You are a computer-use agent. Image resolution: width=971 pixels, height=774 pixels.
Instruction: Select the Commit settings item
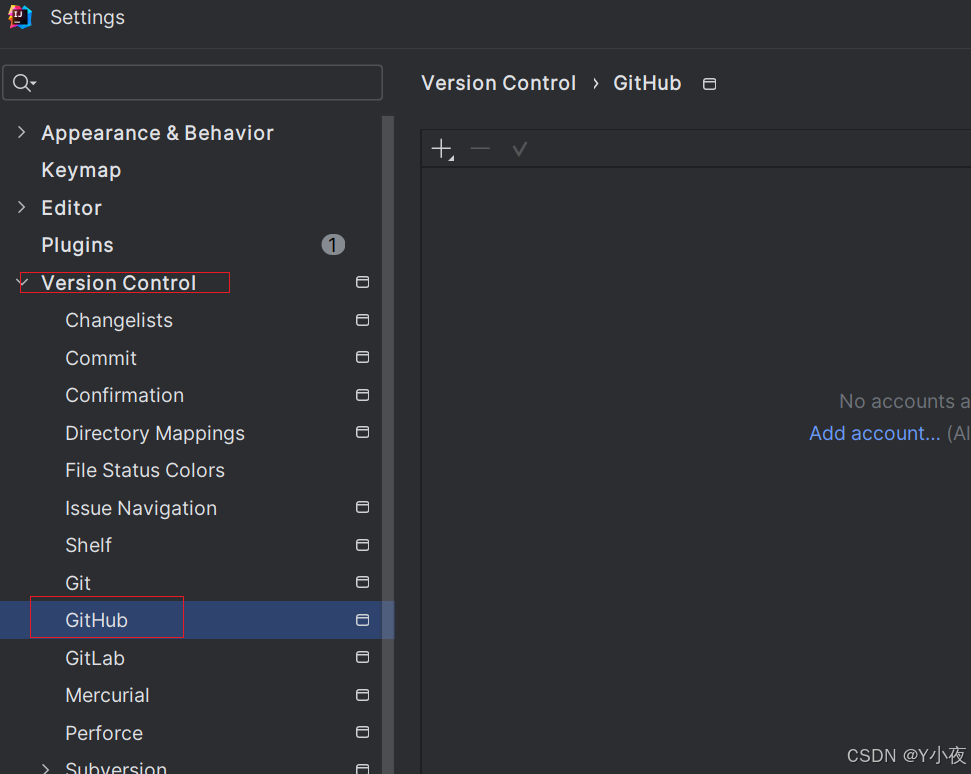point(101,358)
